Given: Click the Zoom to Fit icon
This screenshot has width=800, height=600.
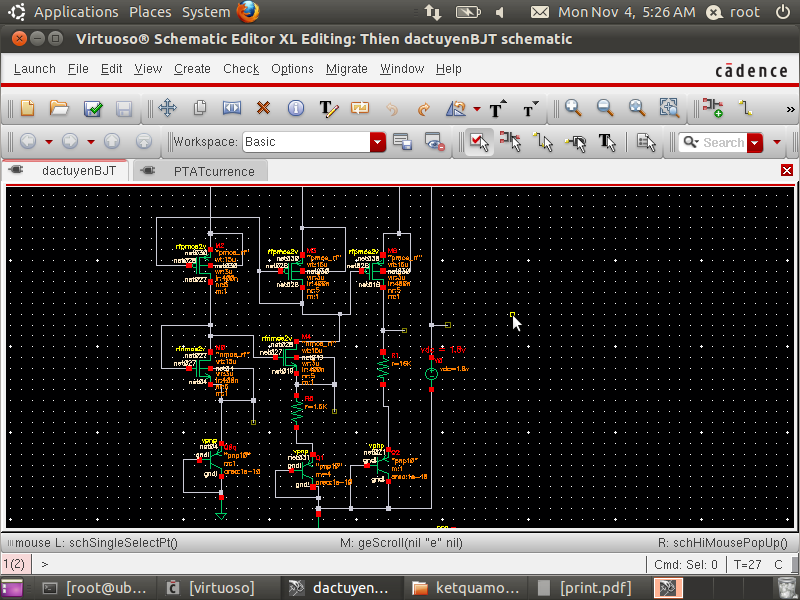Looking at the screenshot, I should (637, 108).
